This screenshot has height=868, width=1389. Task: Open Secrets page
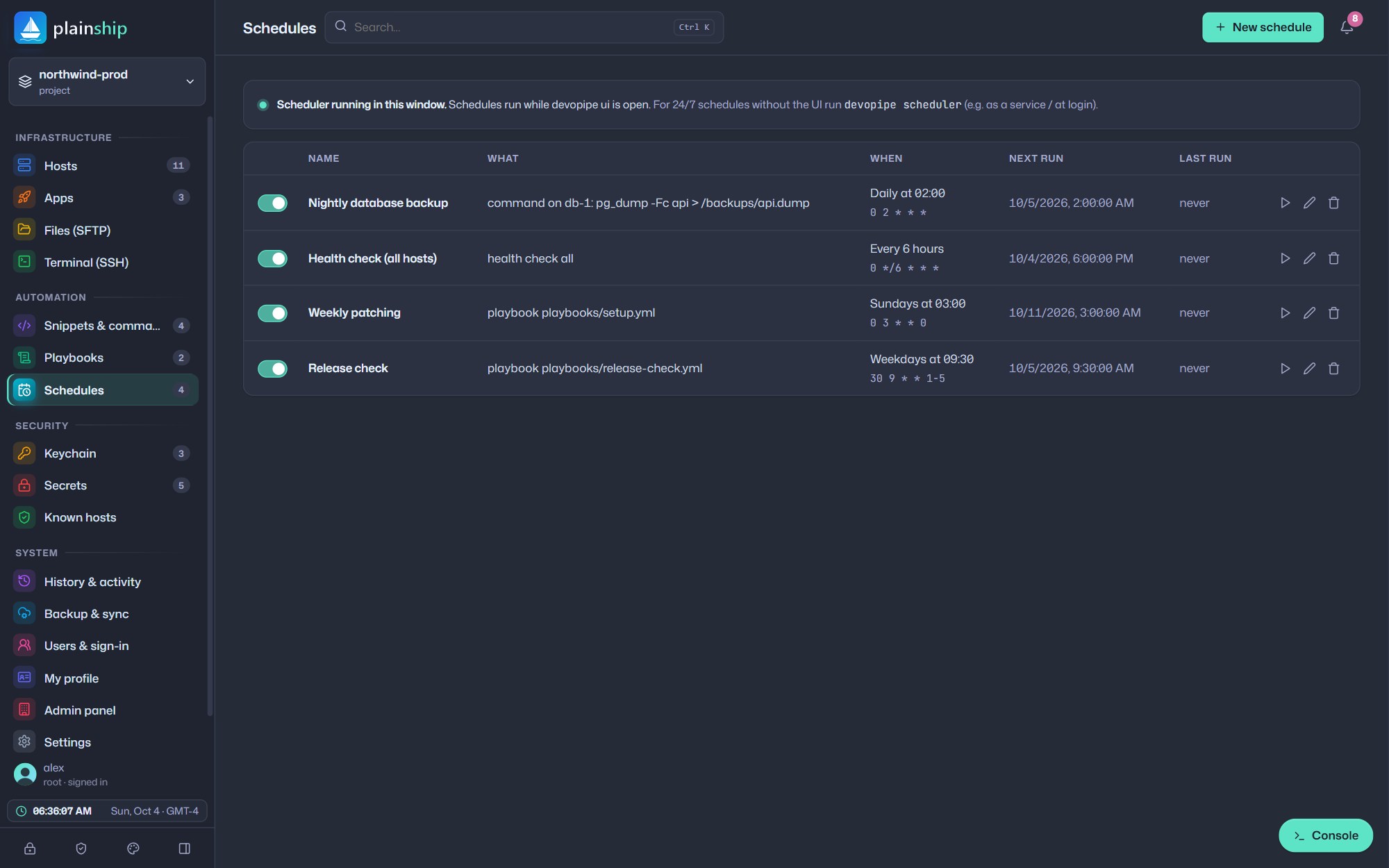(103, 485)
